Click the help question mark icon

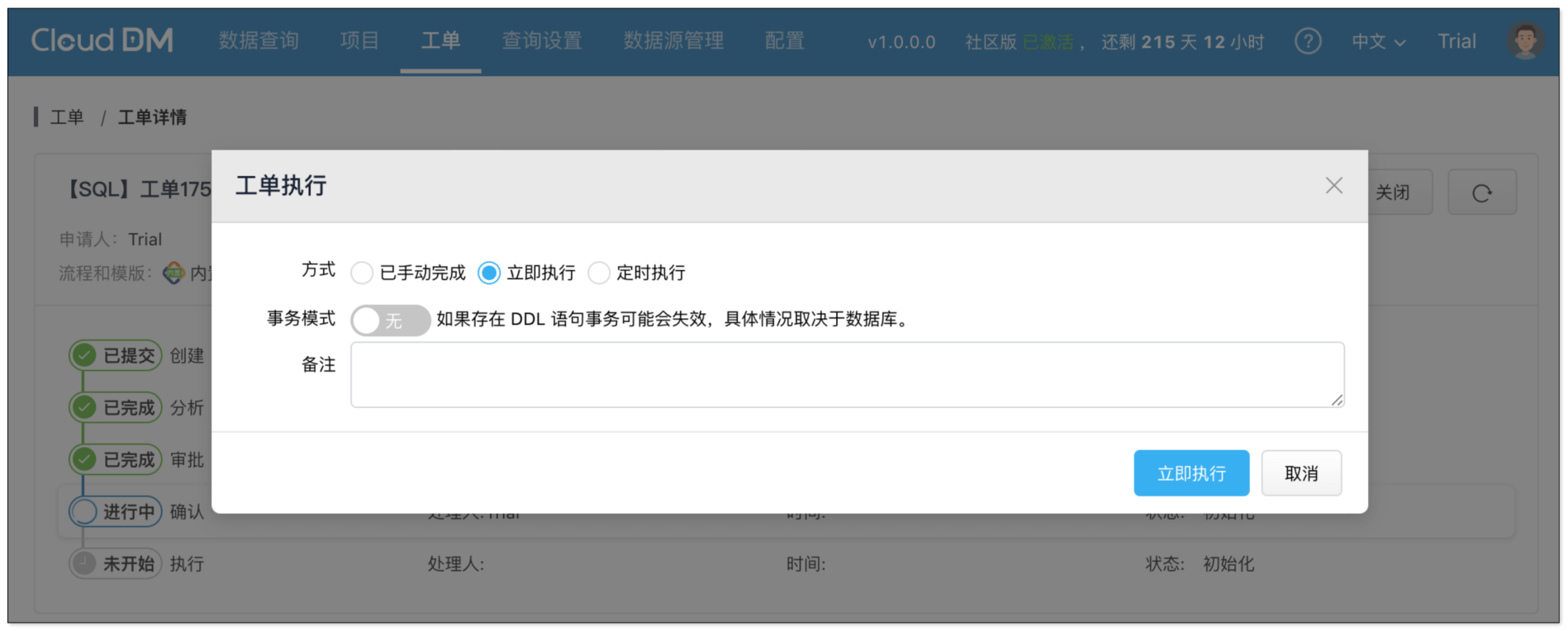click(x=1307, y=40)
